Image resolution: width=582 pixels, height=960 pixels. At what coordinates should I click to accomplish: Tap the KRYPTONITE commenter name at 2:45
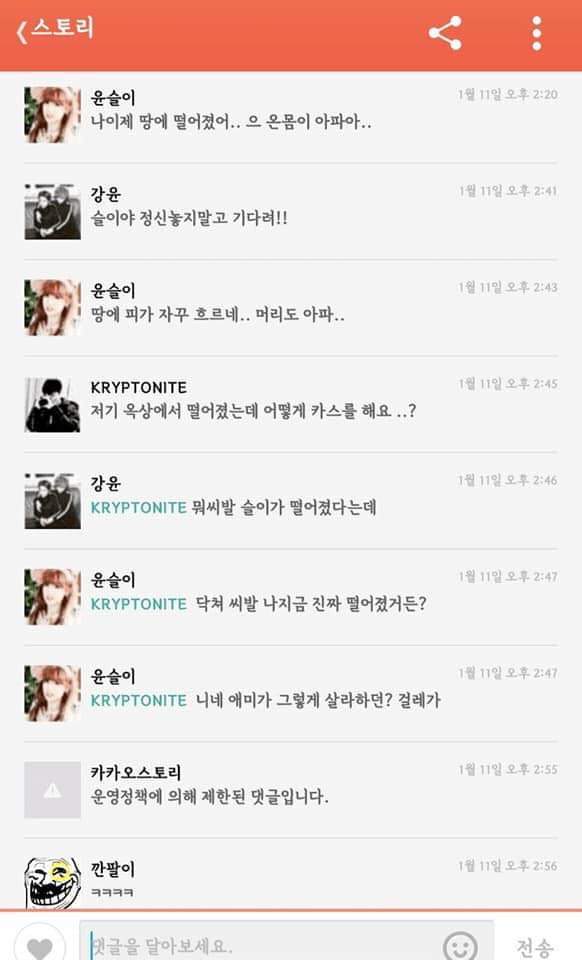point(138,388)
